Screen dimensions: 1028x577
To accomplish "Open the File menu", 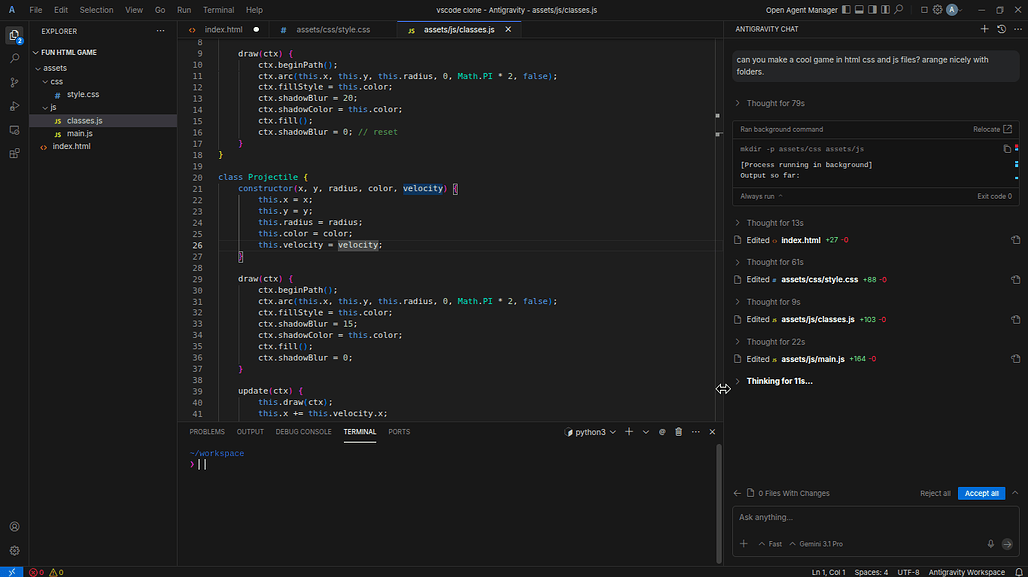I will point(36,10).
